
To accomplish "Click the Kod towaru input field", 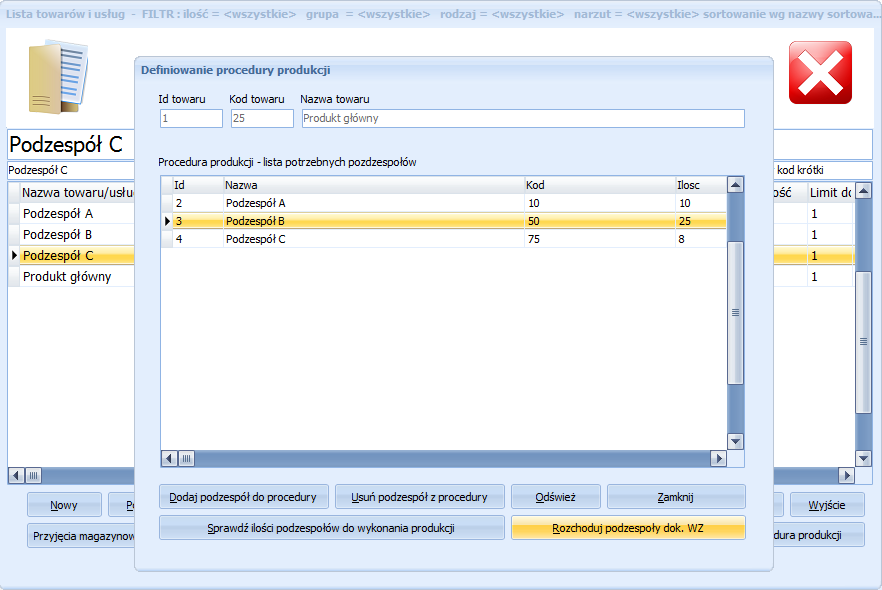I will coord(262,118).
